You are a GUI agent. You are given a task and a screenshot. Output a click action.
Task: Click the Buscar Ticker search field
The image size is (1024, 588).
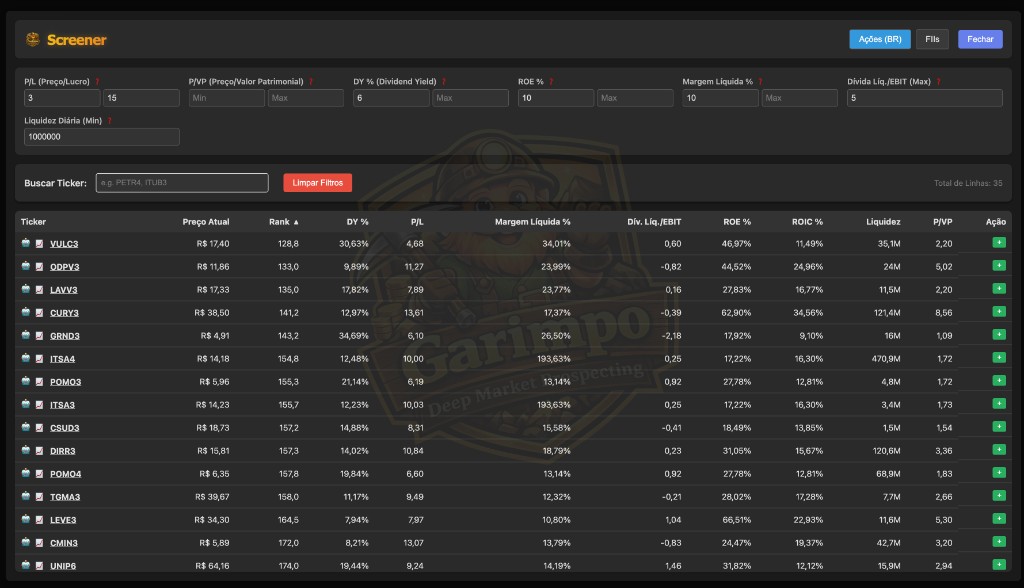tap(181, 182)
